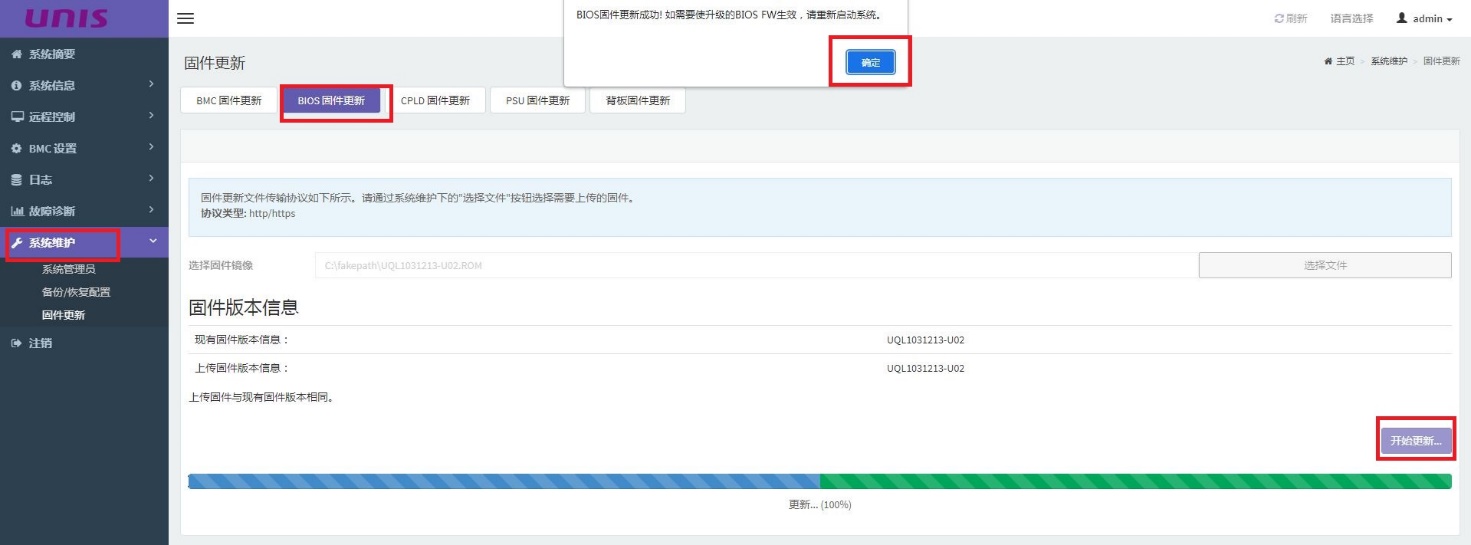Click the firmware image path field
Image resolution: width=1471 pixels, height=545 pixels.
tap(755, 265)
